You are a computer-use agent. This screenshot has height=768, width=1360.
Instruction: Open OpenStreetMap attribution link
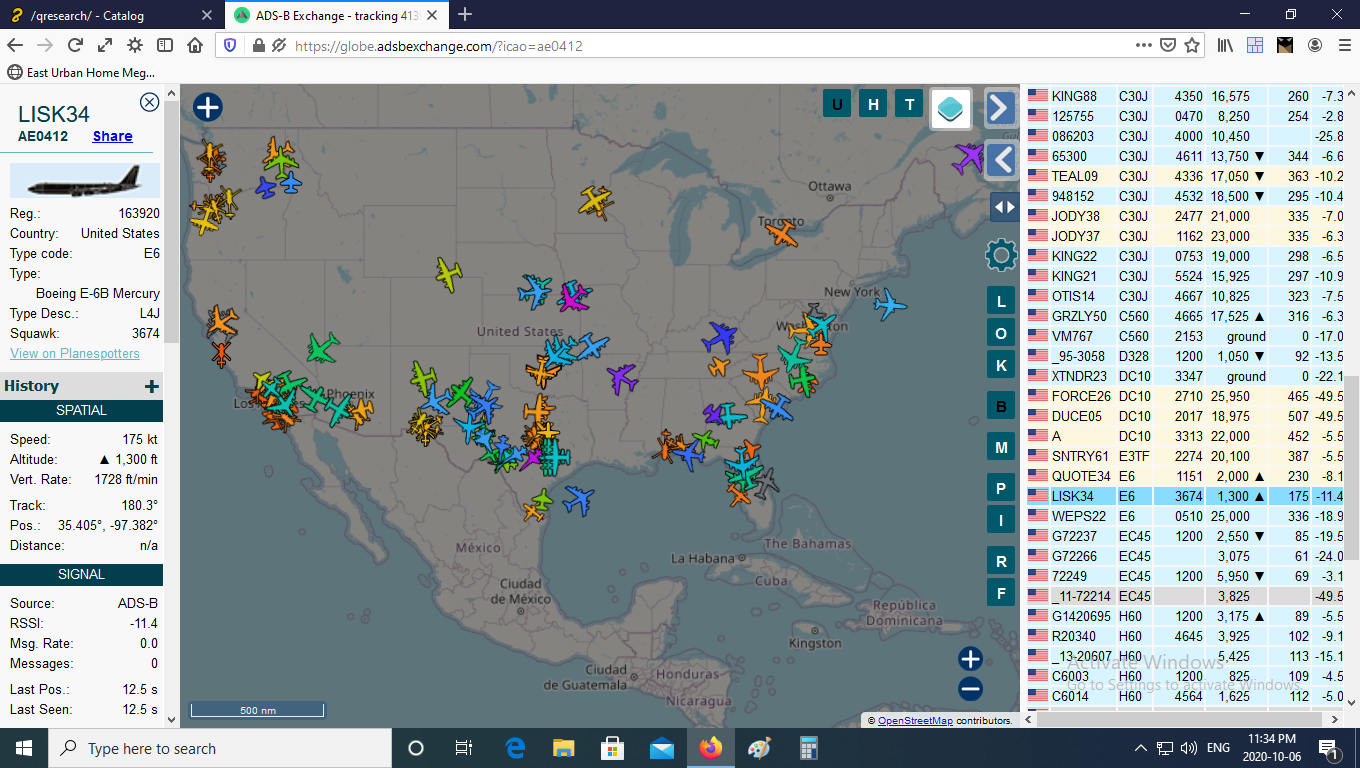[x=915, y=720]
